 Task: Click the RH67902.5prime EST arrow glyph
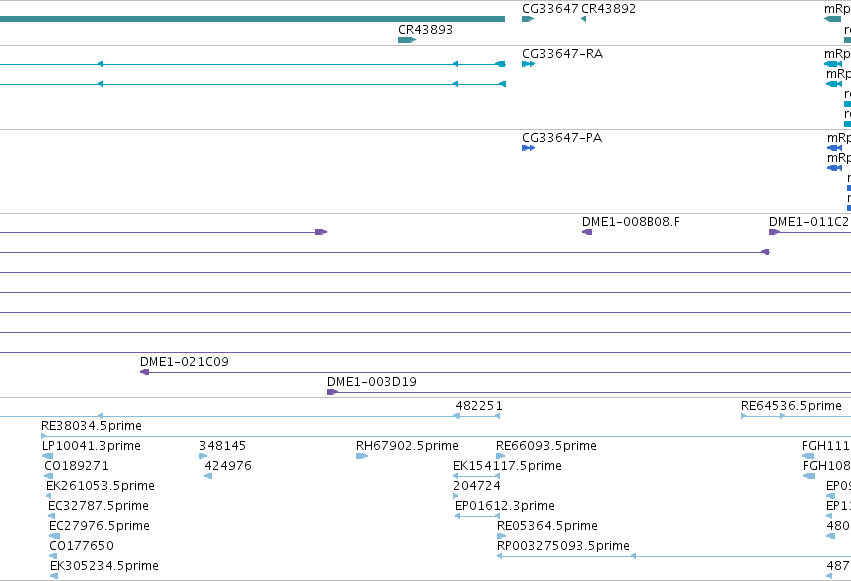click(x=361, y=456)
